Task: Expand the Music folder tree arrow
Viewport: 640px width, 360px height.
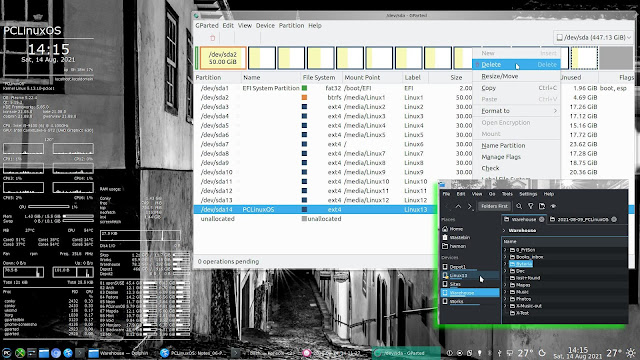Action: (x=505, y=292)
